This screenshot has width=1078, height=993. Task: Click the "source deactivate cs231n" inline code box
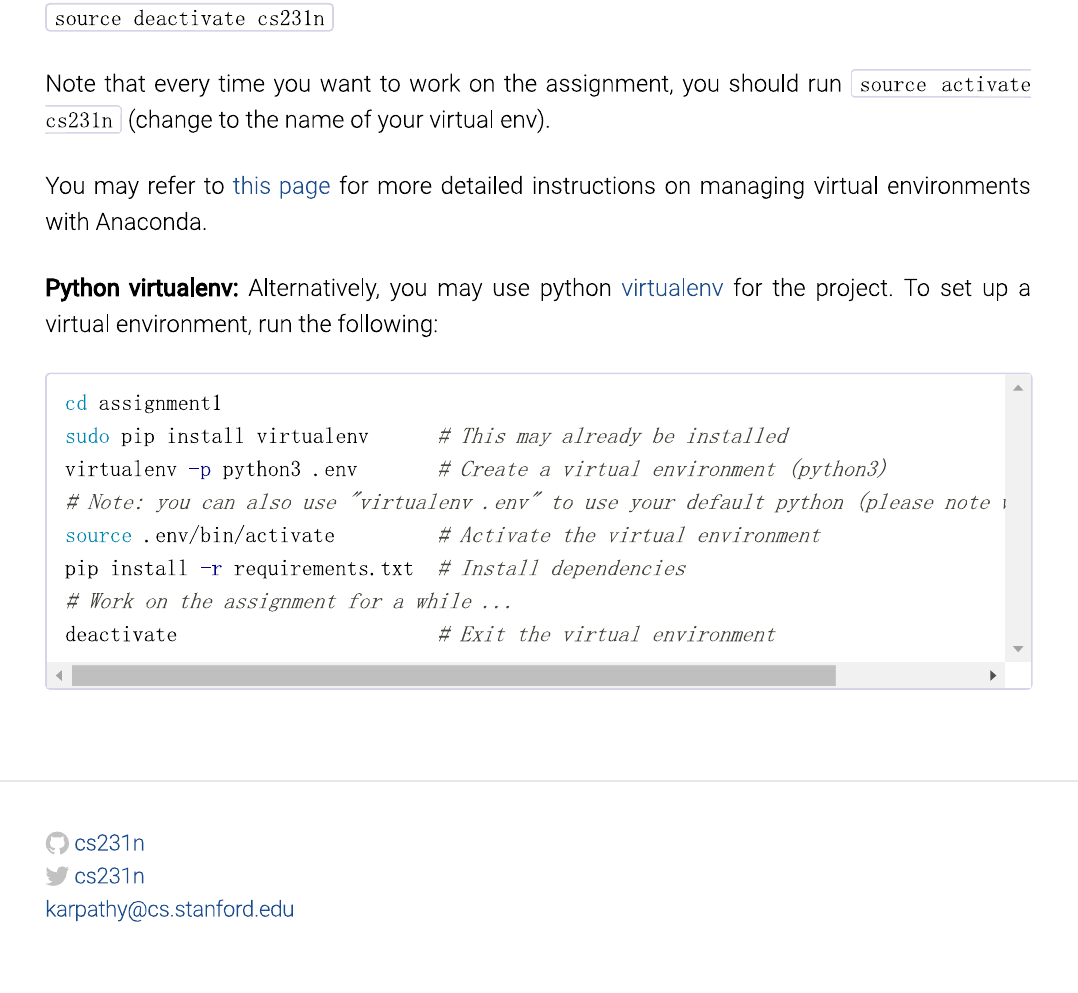(189, 18)
